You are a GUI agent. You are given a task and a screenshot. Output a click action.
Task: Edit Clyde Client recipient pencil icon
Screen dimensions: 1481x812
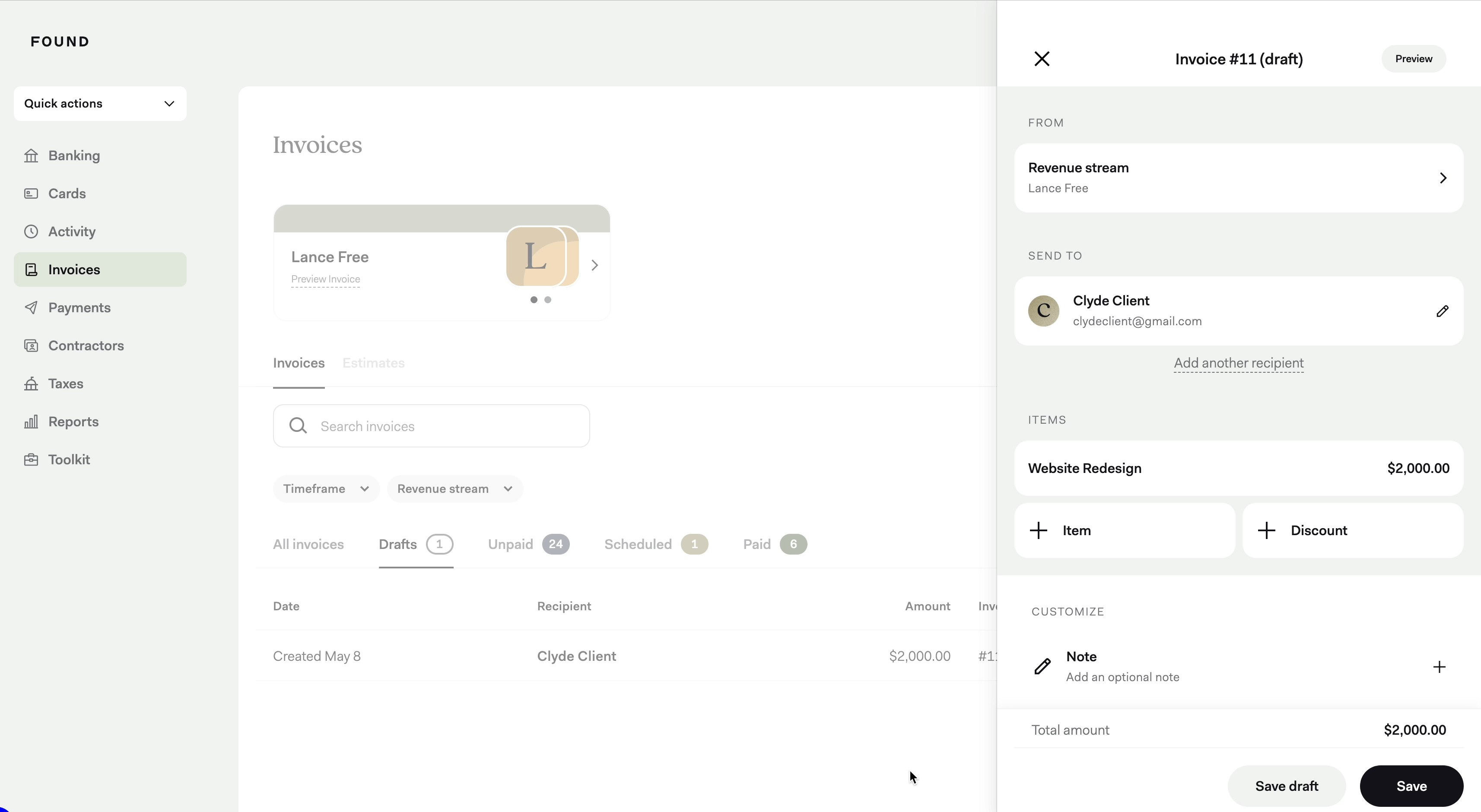[1442, 311]
